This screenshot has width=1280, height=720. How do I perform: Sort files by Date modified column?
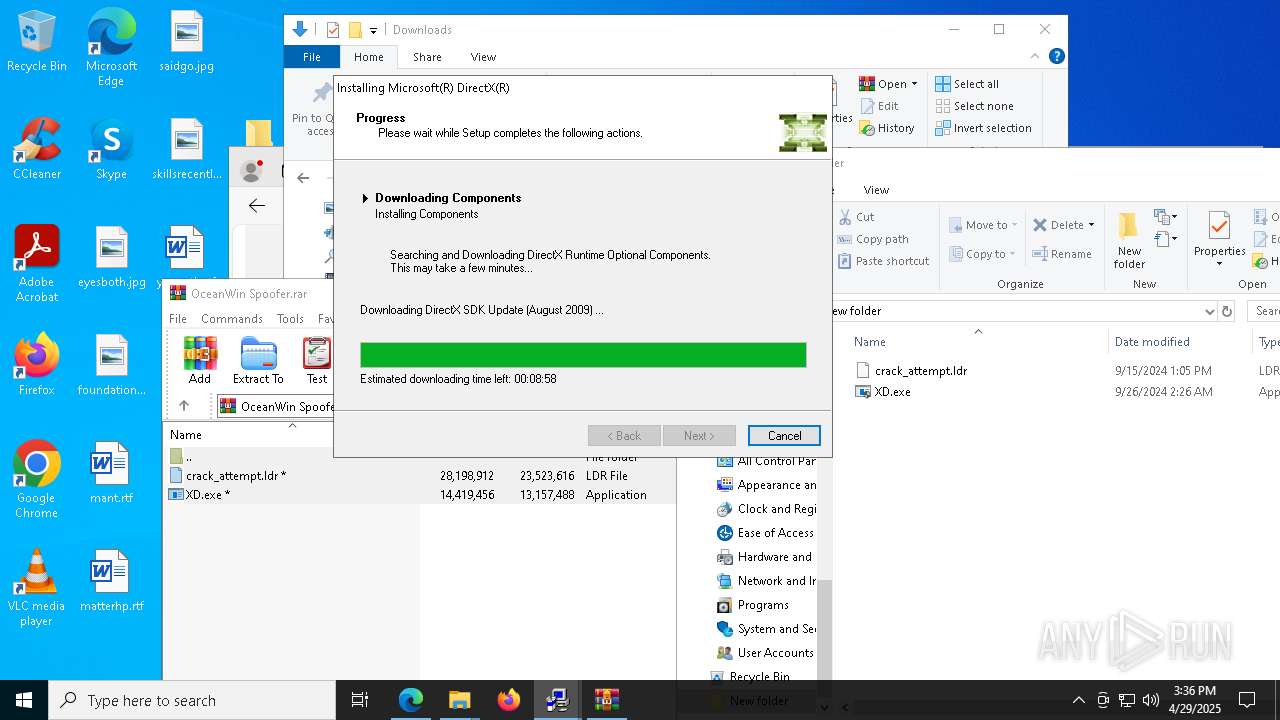tap(1152, 342)
